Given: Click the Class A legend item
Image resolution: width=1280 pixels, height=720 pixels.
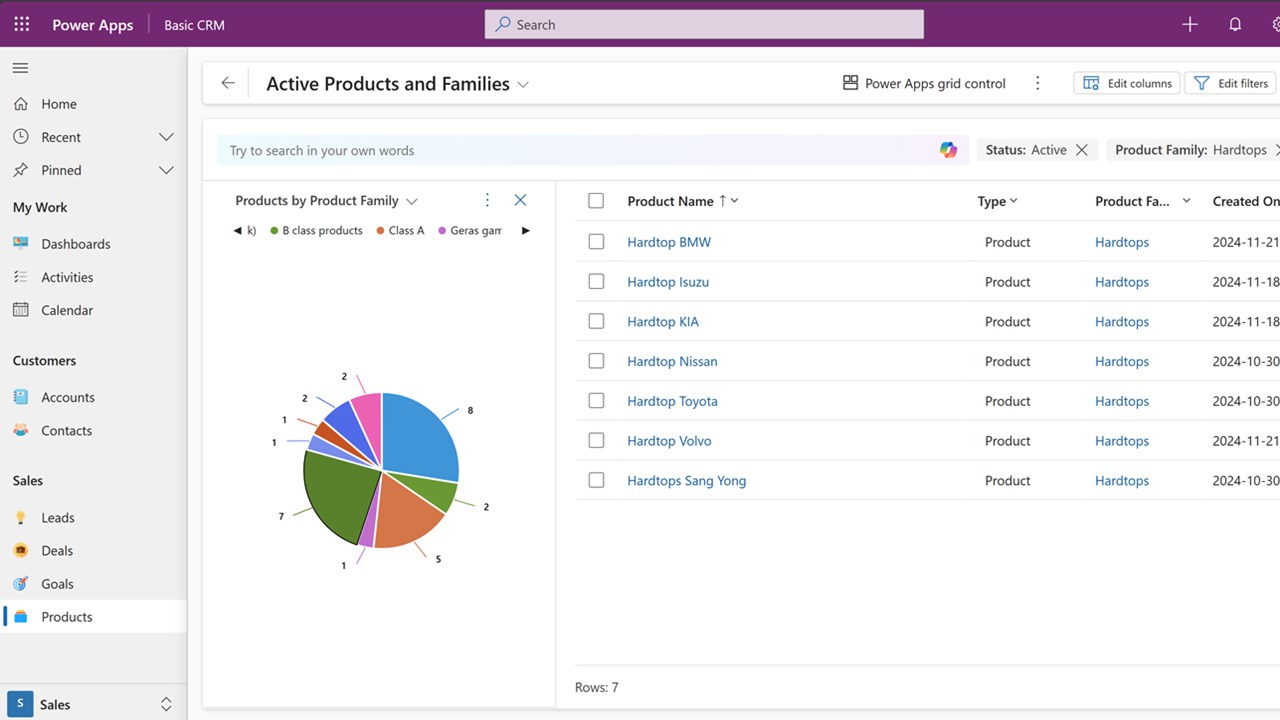Looking at the screenshot, I should pyautogui.click(x=400, y=230).
